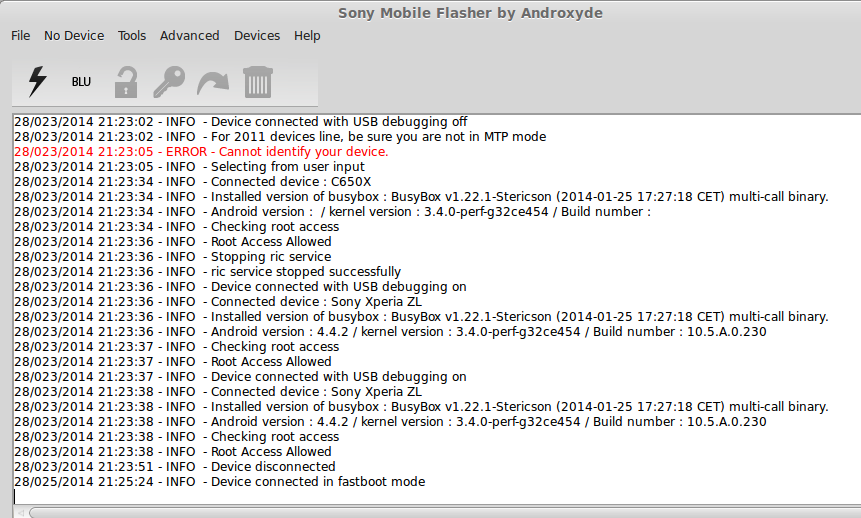861x518 pixels.
Task: Click the 'Stopping ric service' log line
Action: [x=172, y=257]
